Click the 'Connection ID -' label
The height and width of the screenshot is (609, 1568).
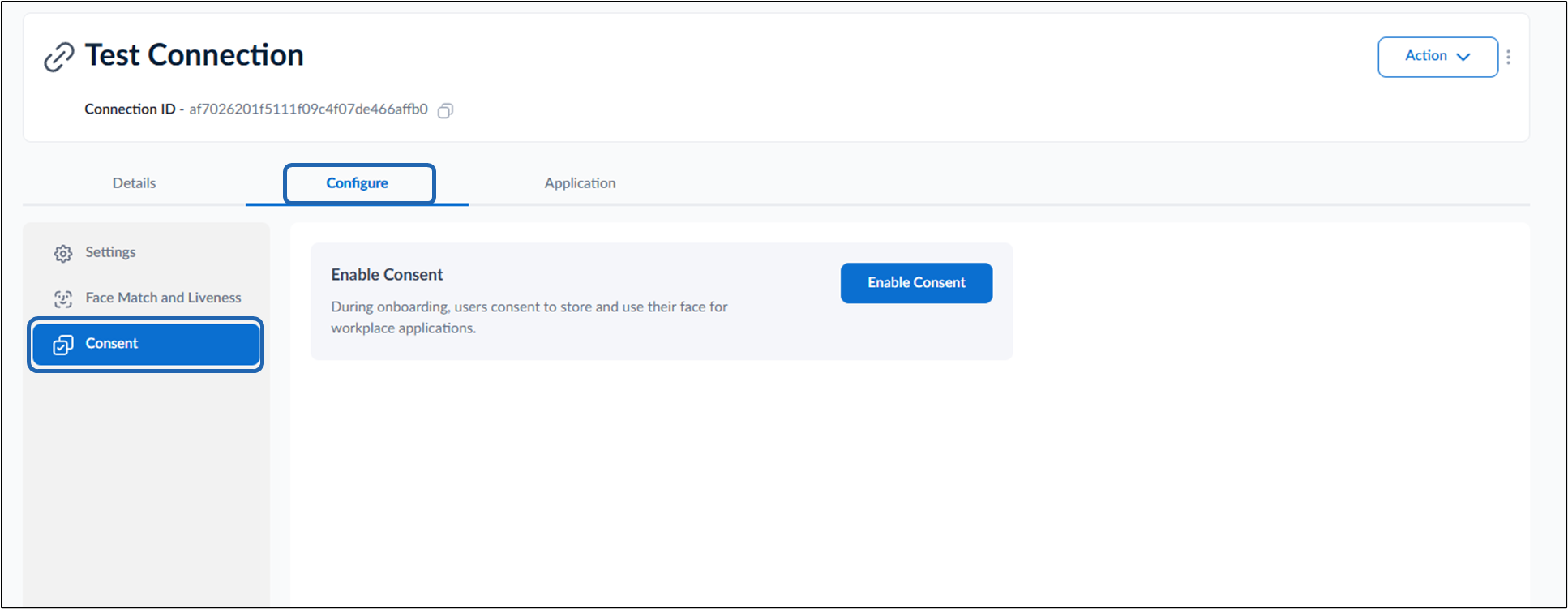pyautogui.click(x=134, y=109)
